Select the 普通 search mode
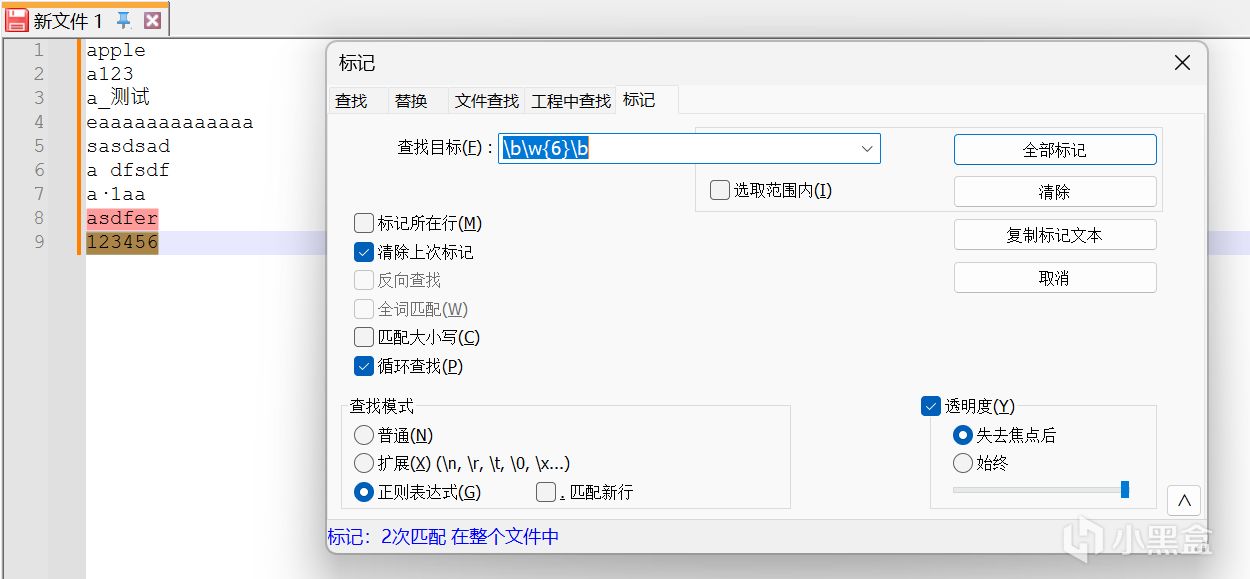The height and width of the screenshot is (579, 1250). pyautogui.click(x=364, y=435)
